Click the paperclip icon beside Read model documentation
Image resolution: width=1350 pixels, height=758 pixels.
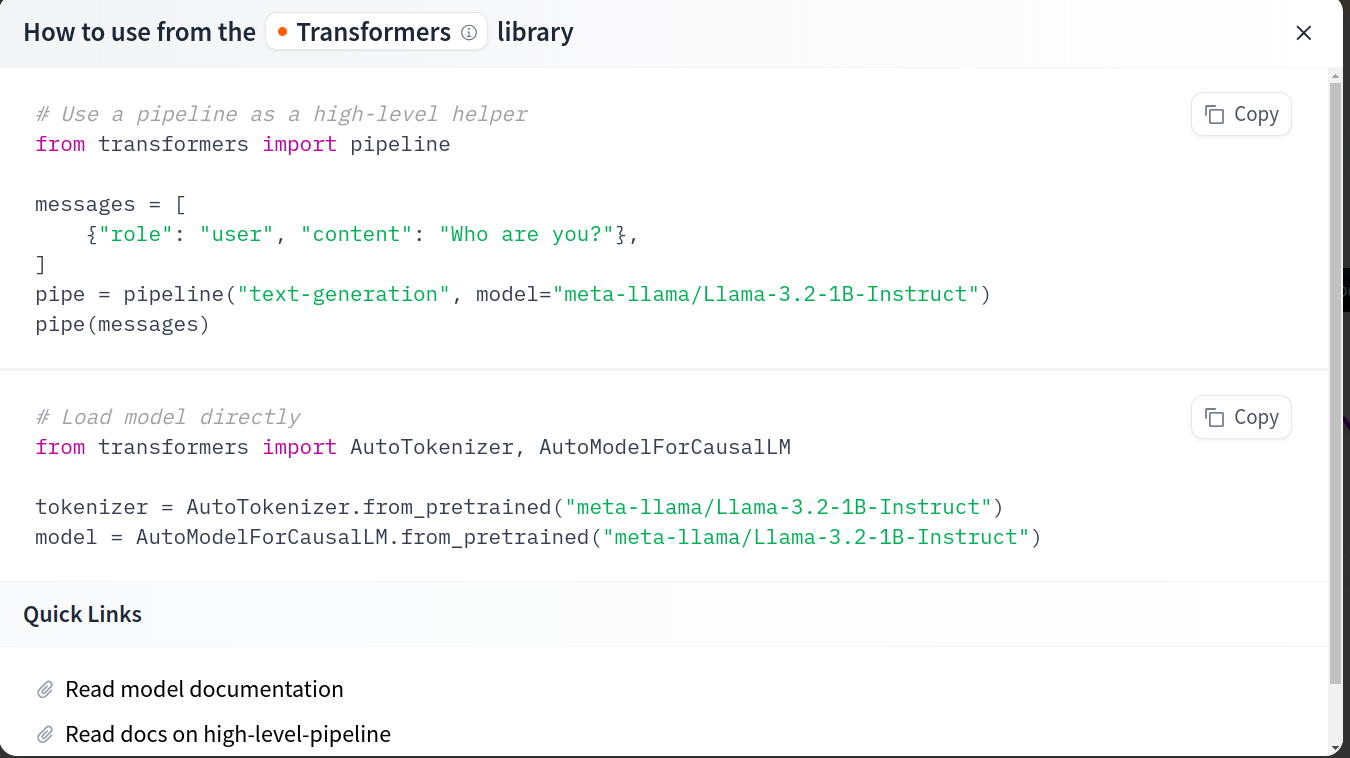point(45,690)
